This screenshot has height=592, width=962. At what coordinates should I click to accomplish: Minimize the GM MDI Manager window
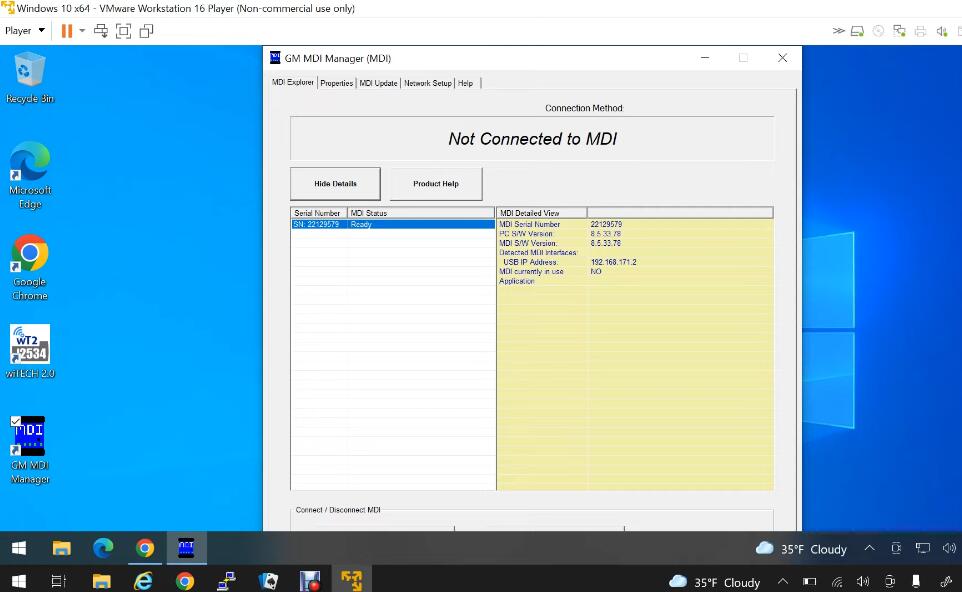705,58
